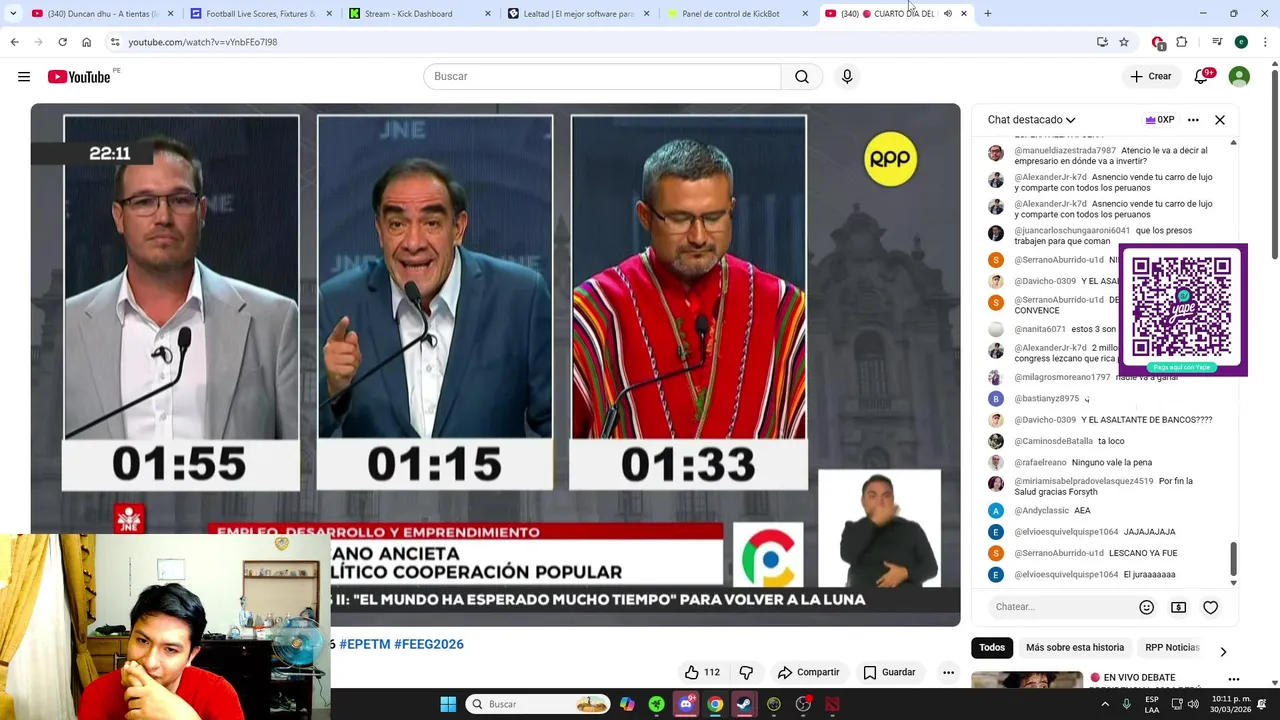Open Chrome three-dot menu
This screenshot has width=1280, height=720.
(x=1265, y=42)
